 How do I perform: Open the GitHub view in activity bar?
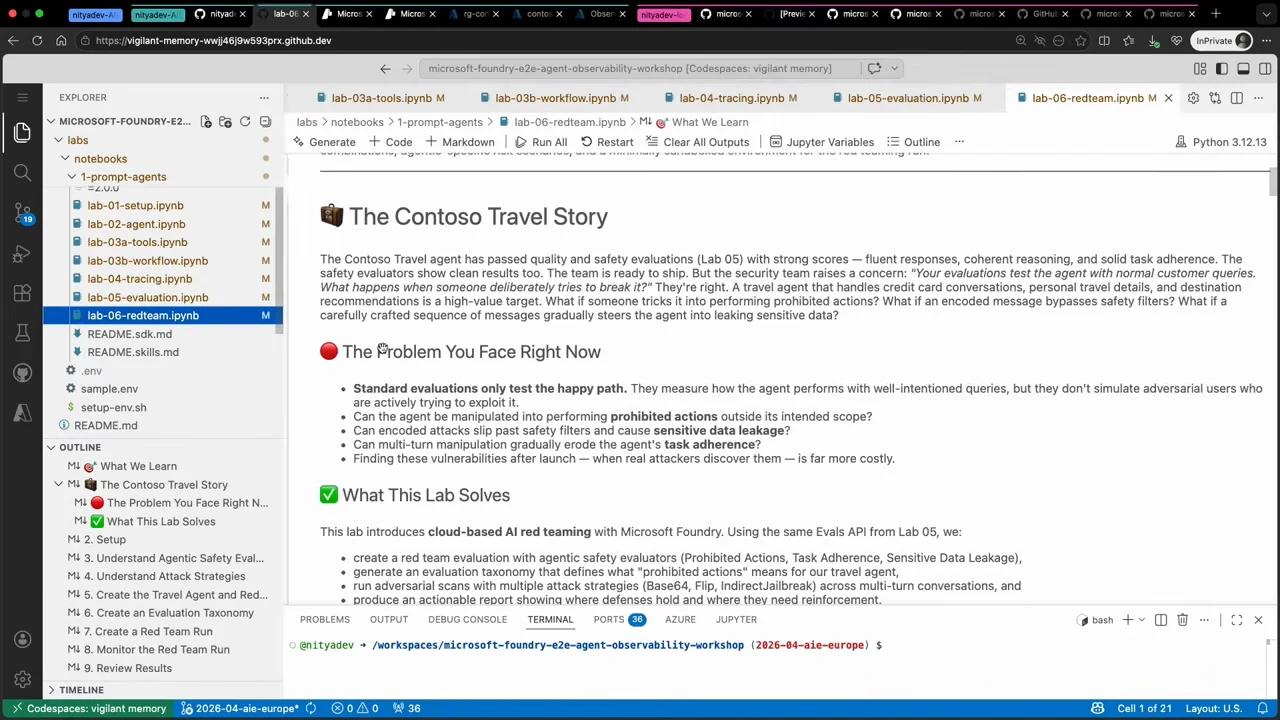point(22,373)
